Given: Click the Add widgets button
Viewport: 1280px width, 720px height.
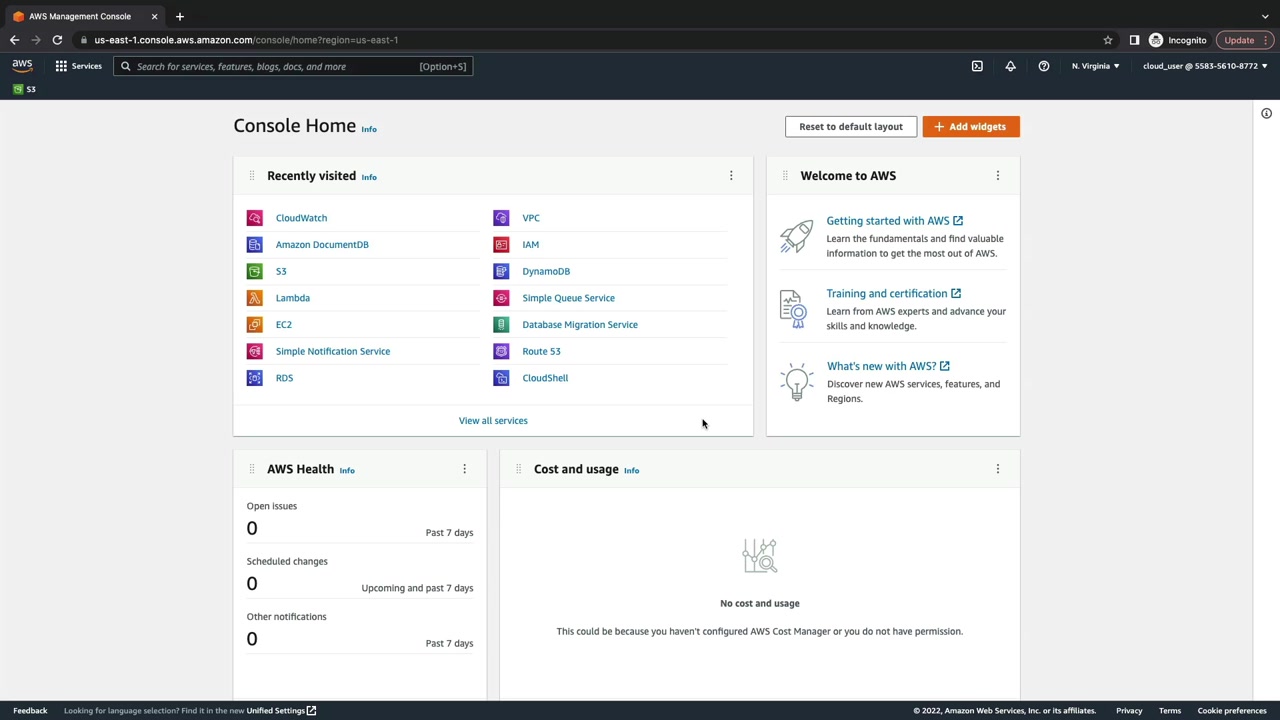Looking at the screenshot, I should tap(971, 127).
